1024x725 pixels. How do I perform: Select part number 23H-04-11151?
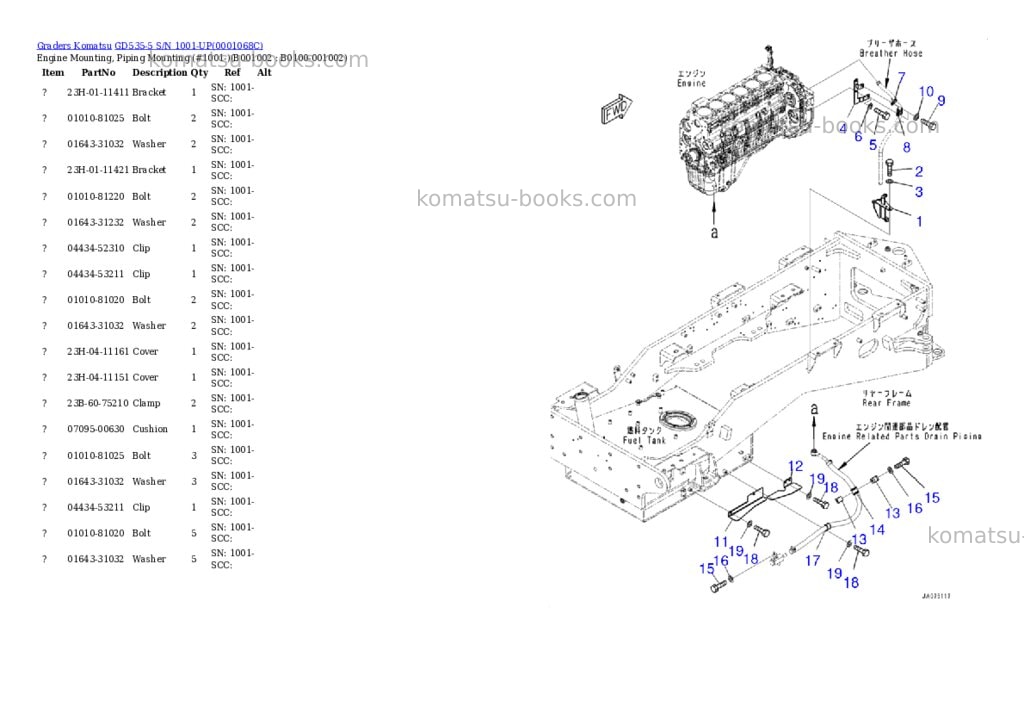(98, 378)
